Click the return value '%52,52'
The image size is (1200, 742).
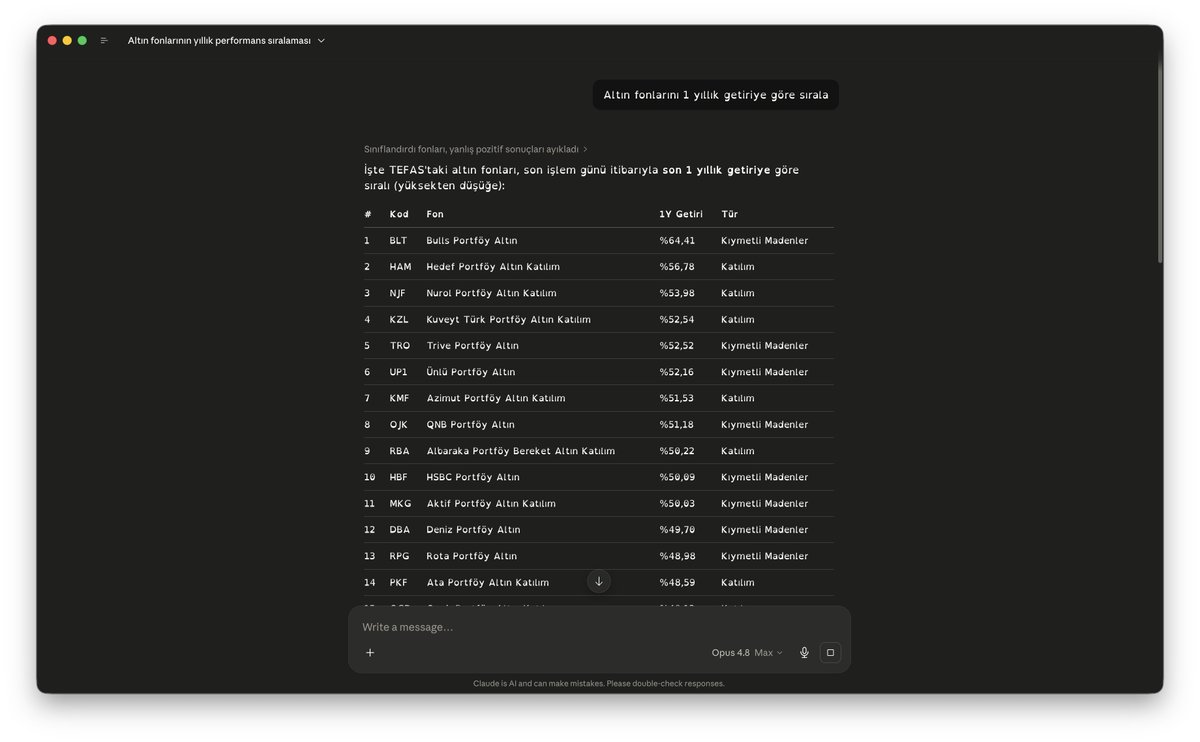click(677, 346)
